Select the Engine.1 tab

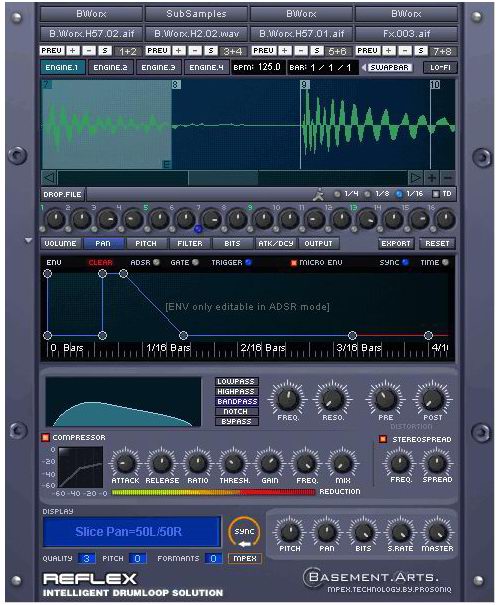[62, 68]
